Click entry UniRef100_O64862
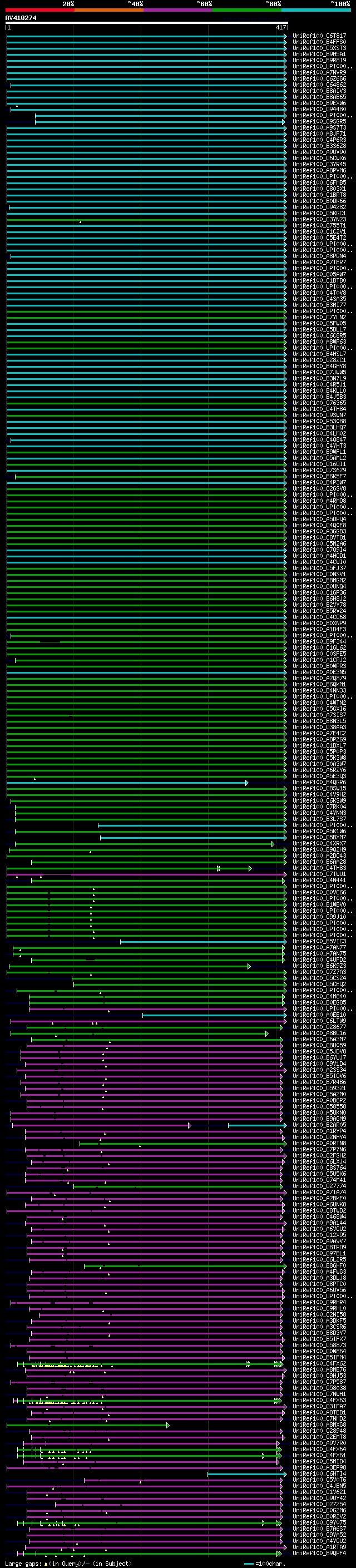The height and width of the screenshot is (1568, 356). click(319, 85)
